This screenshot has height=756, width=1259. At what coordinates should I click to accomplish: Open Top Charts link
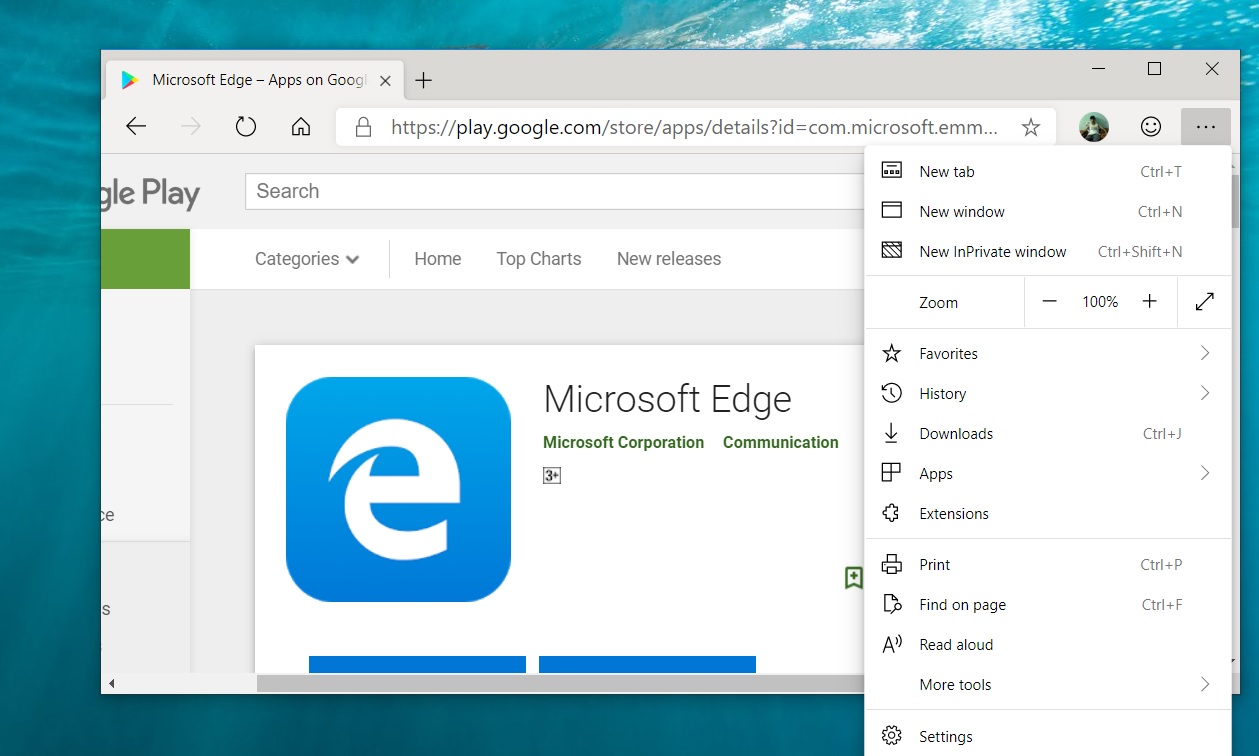539,259
